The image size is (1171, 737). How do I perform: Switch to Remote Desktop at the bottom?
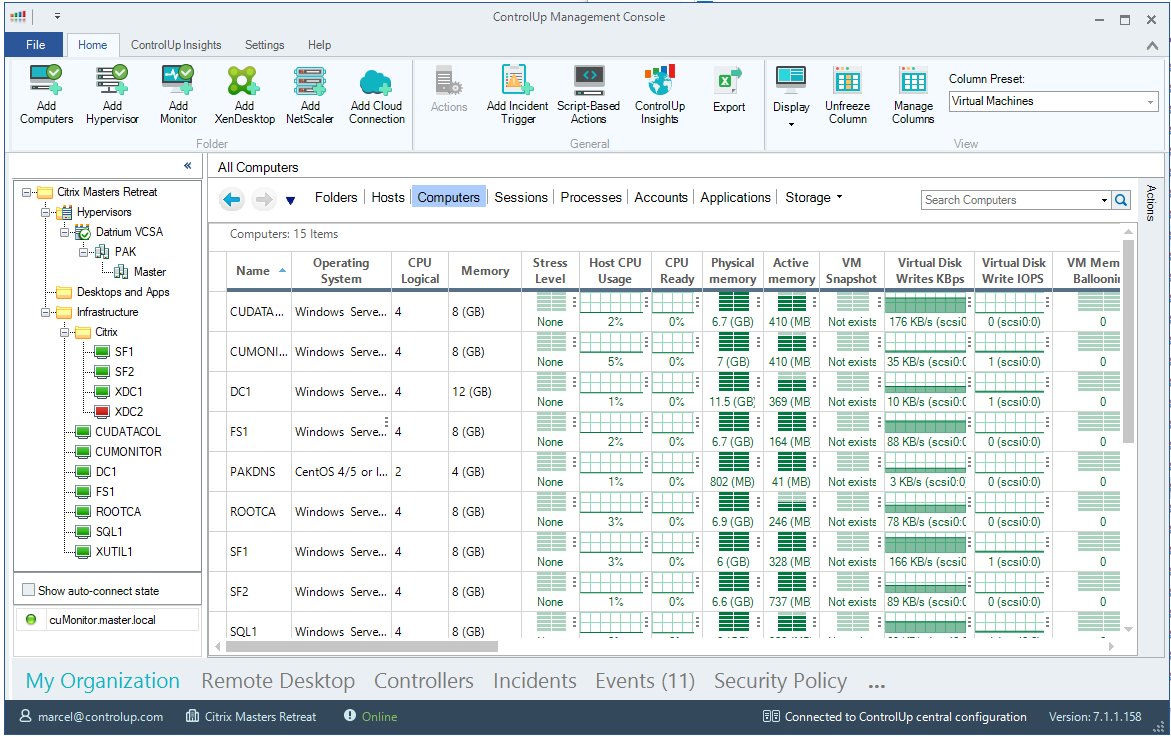(278, 681)
